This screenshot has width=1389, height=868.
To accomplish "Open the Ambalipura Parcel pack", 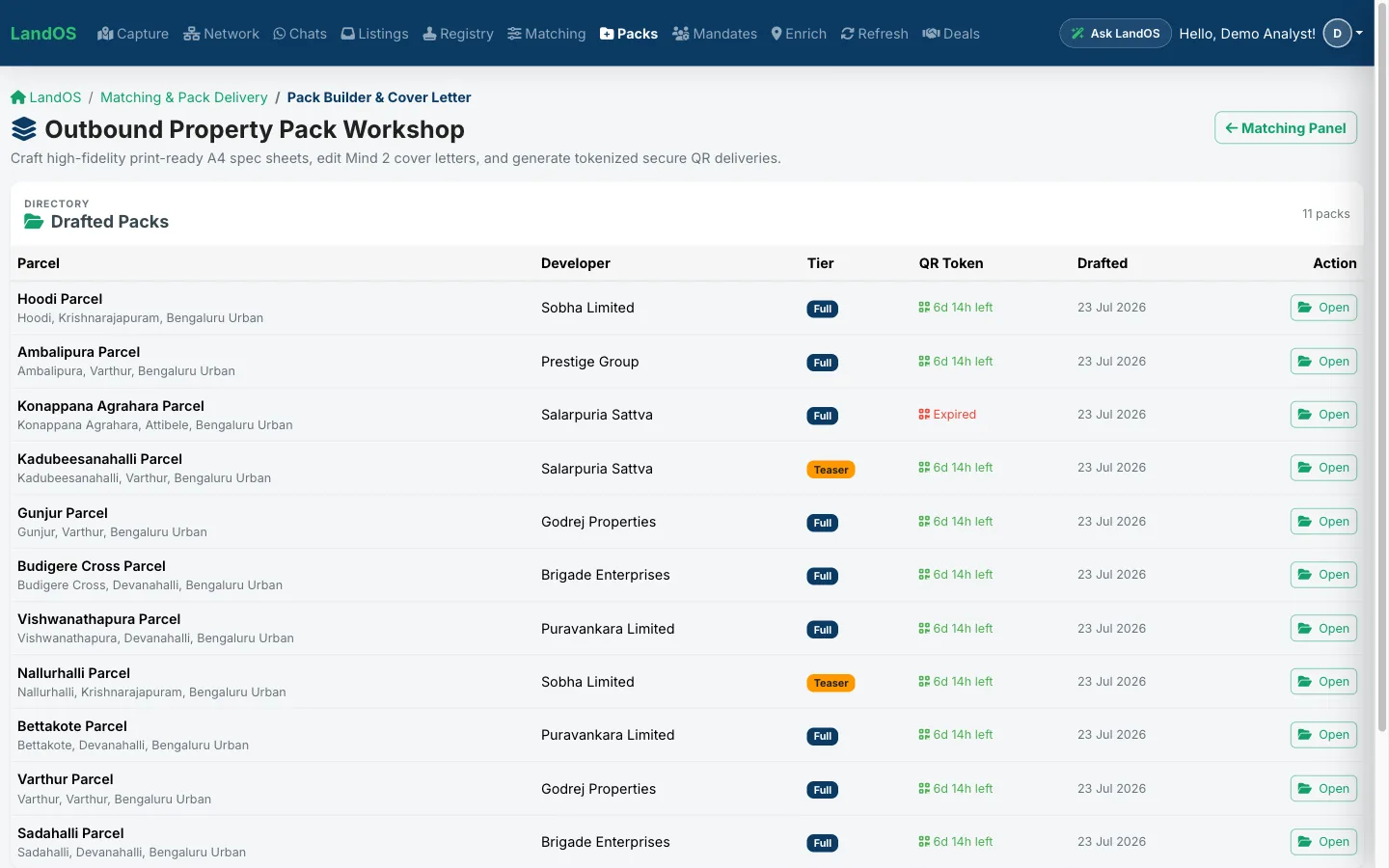I will pyautogui.click(x=1323, y=362).
